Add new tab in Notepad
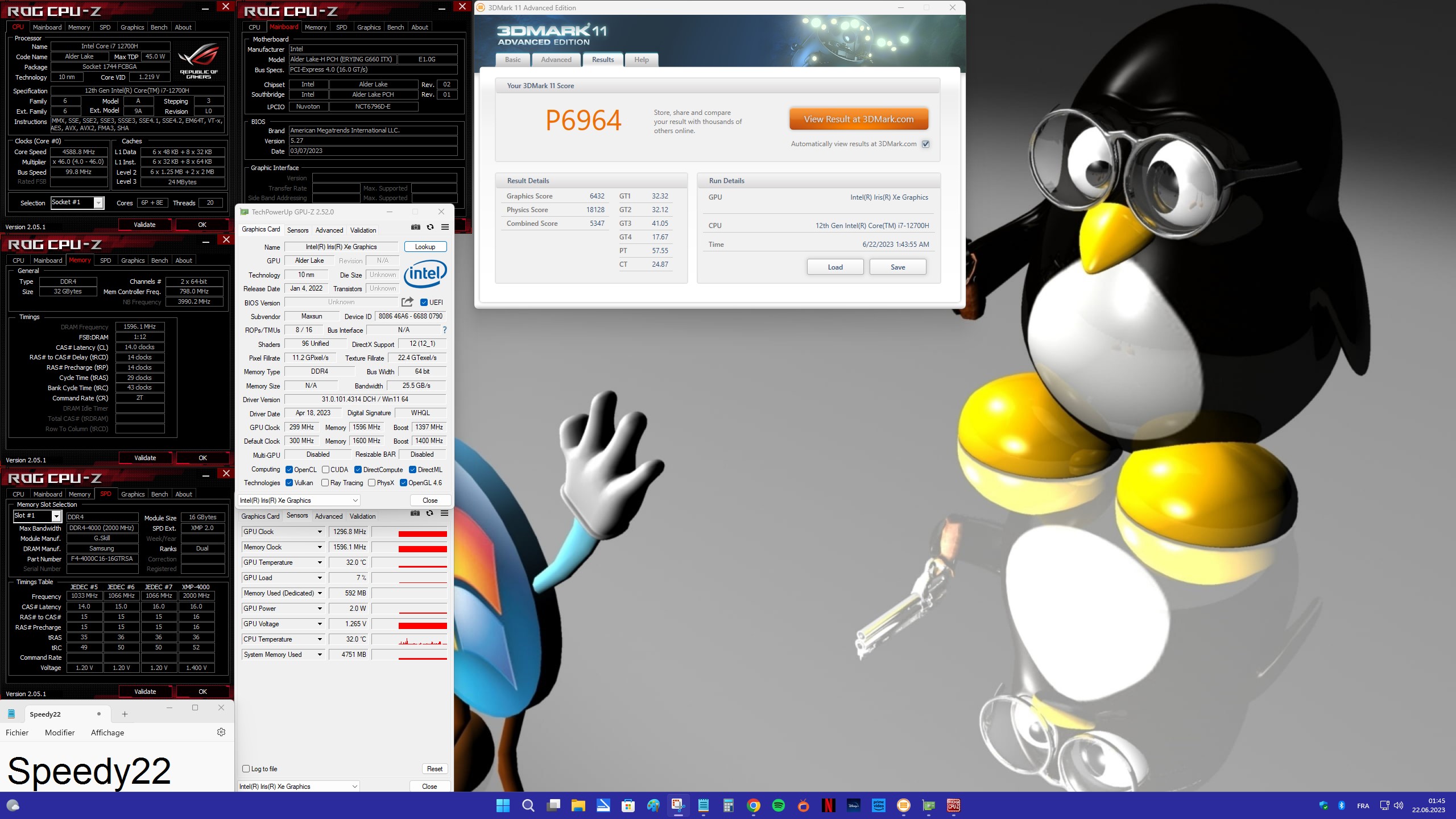The image size is (1456, 819). 125,714
